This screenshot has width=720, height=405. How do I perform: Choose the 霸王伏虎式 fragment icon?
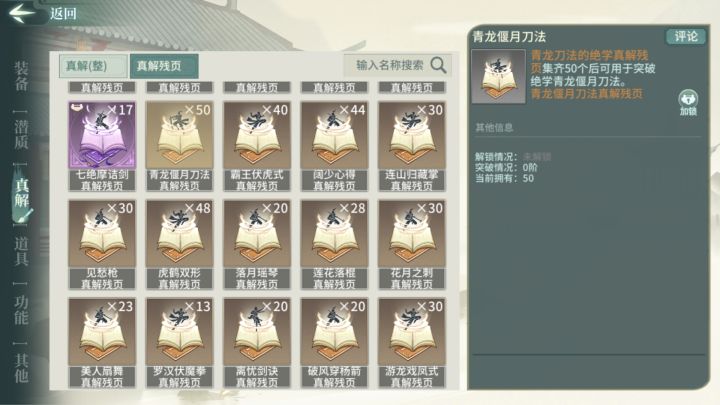tap(257, 135)
